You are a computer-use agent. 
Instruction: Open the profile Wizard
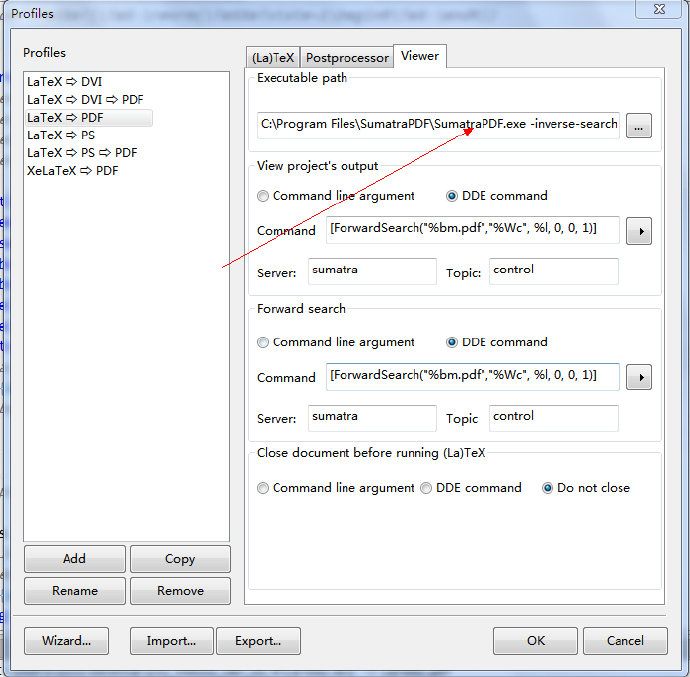click(66, 641)
